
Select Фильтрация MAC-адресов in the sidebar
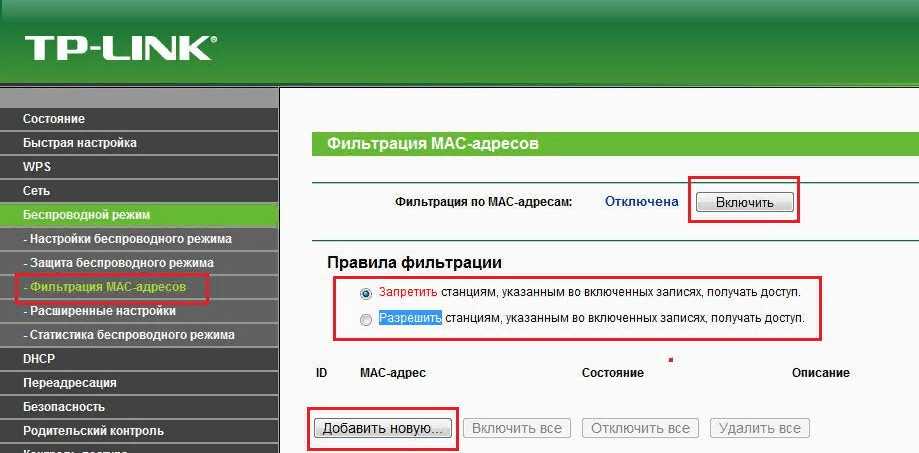tap(105, 287)
